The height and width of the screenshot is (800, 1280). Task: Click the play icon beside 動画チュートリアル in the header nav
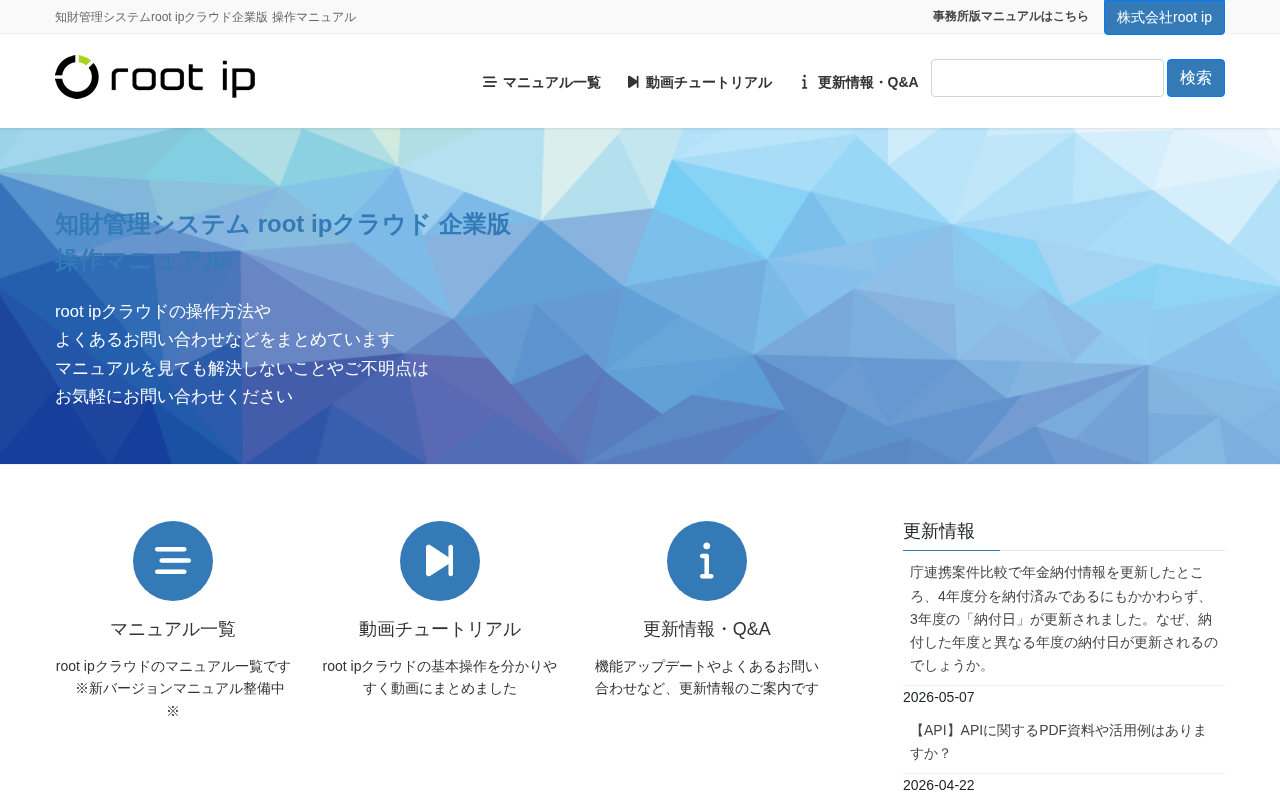click(x=633, y=82)
